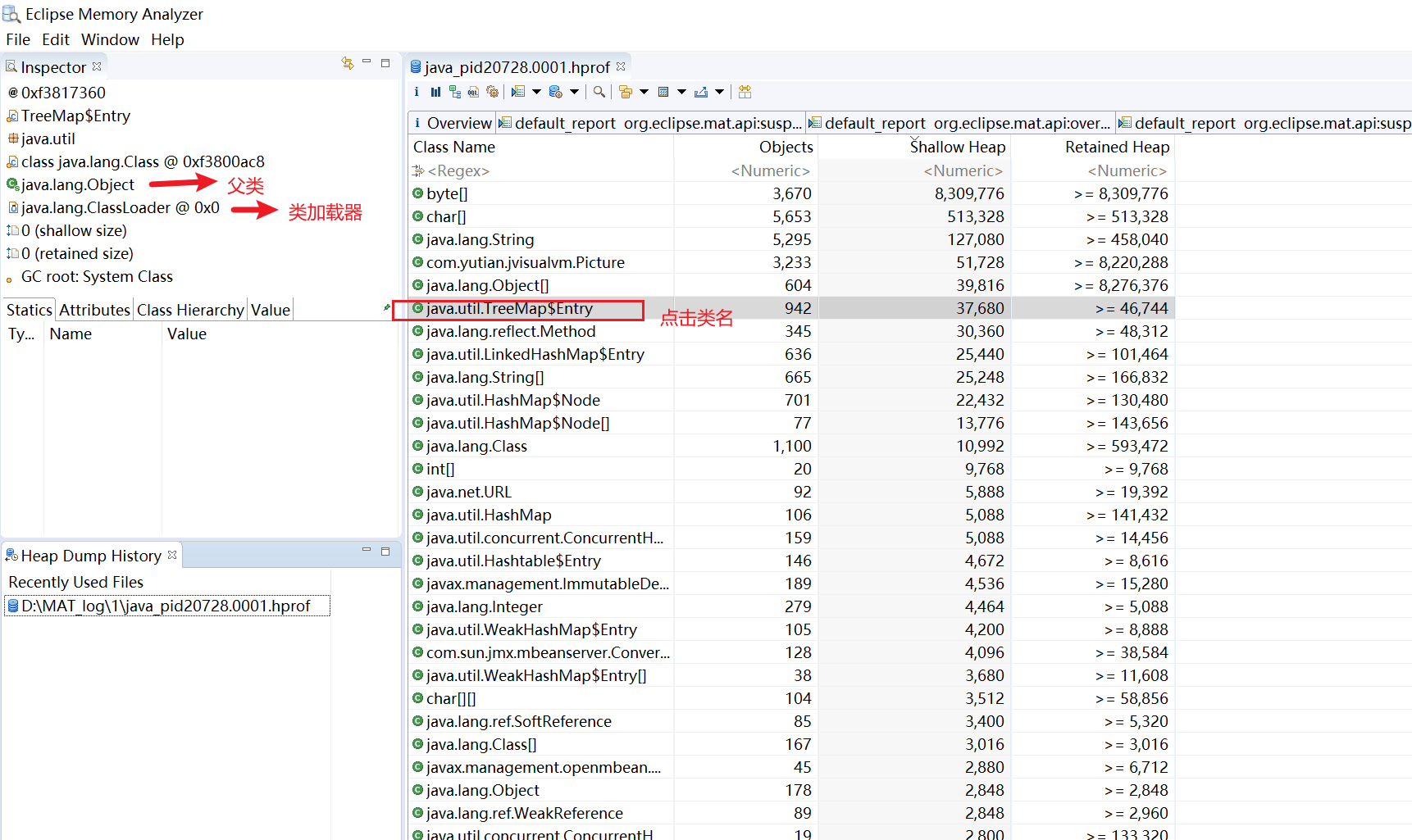Toggle Link with Snapshot in Inspector panel
The image size is (1412, 840).
coord(348,63)
